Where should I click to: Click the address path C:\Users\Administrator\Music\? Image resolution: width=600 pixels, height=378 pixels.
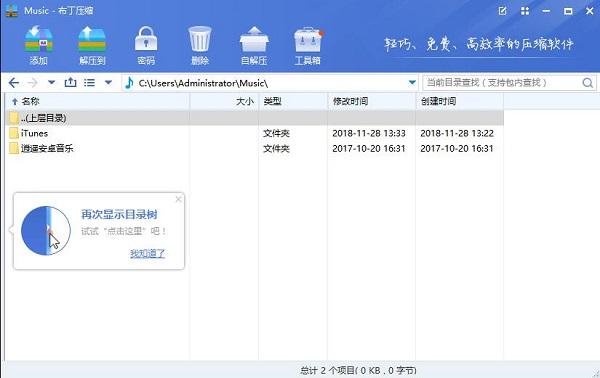tap(203, 83)
